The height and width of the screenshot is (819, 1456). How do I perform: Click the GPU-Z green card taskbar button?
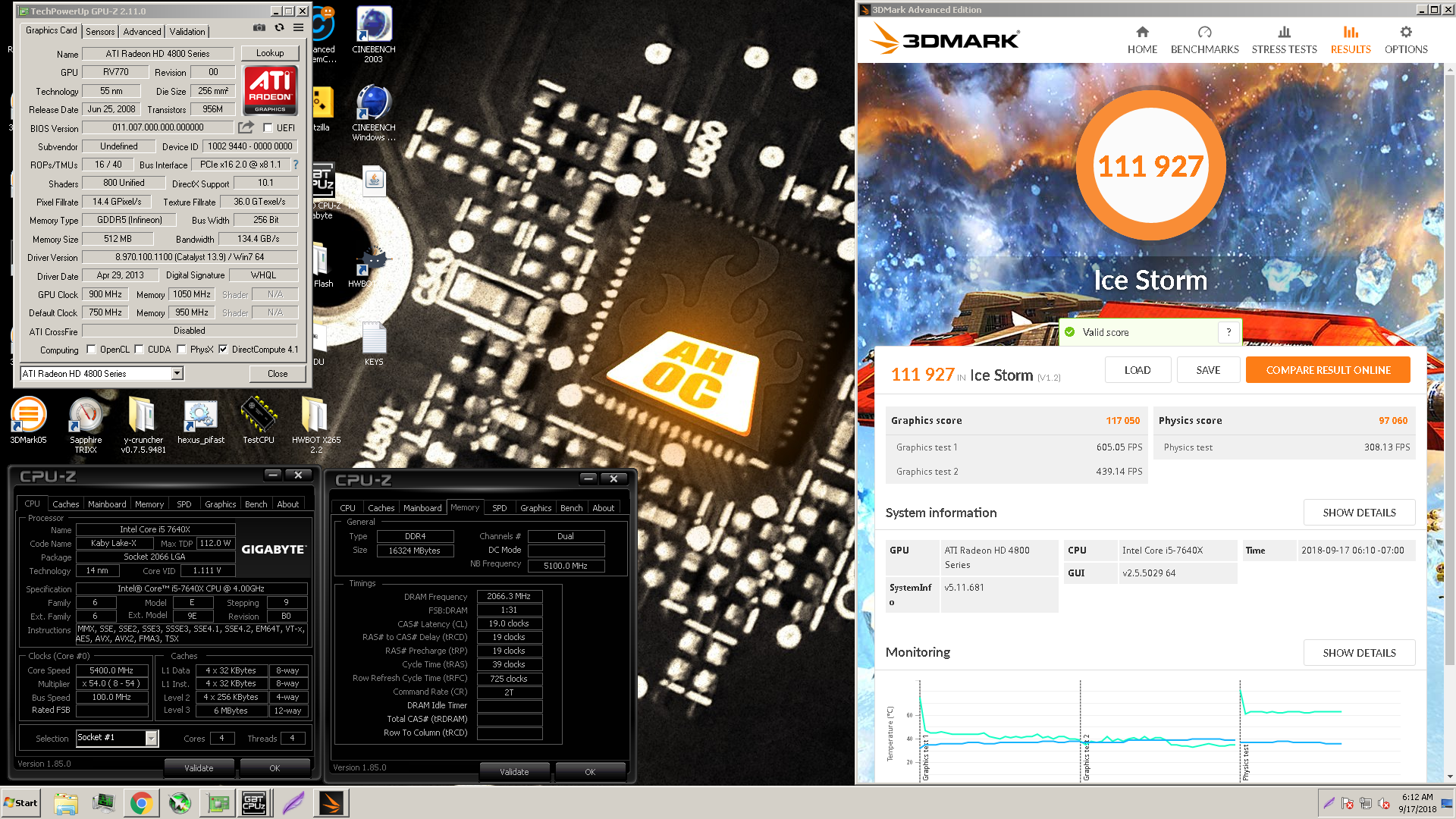tap(218, 803)
